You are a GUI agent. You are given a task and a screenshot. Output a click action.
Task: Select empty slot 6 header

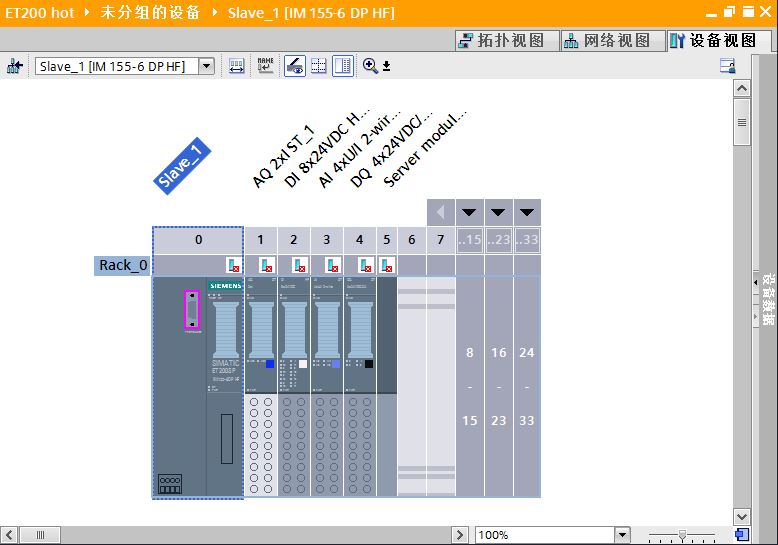click(x=412, y=240)
